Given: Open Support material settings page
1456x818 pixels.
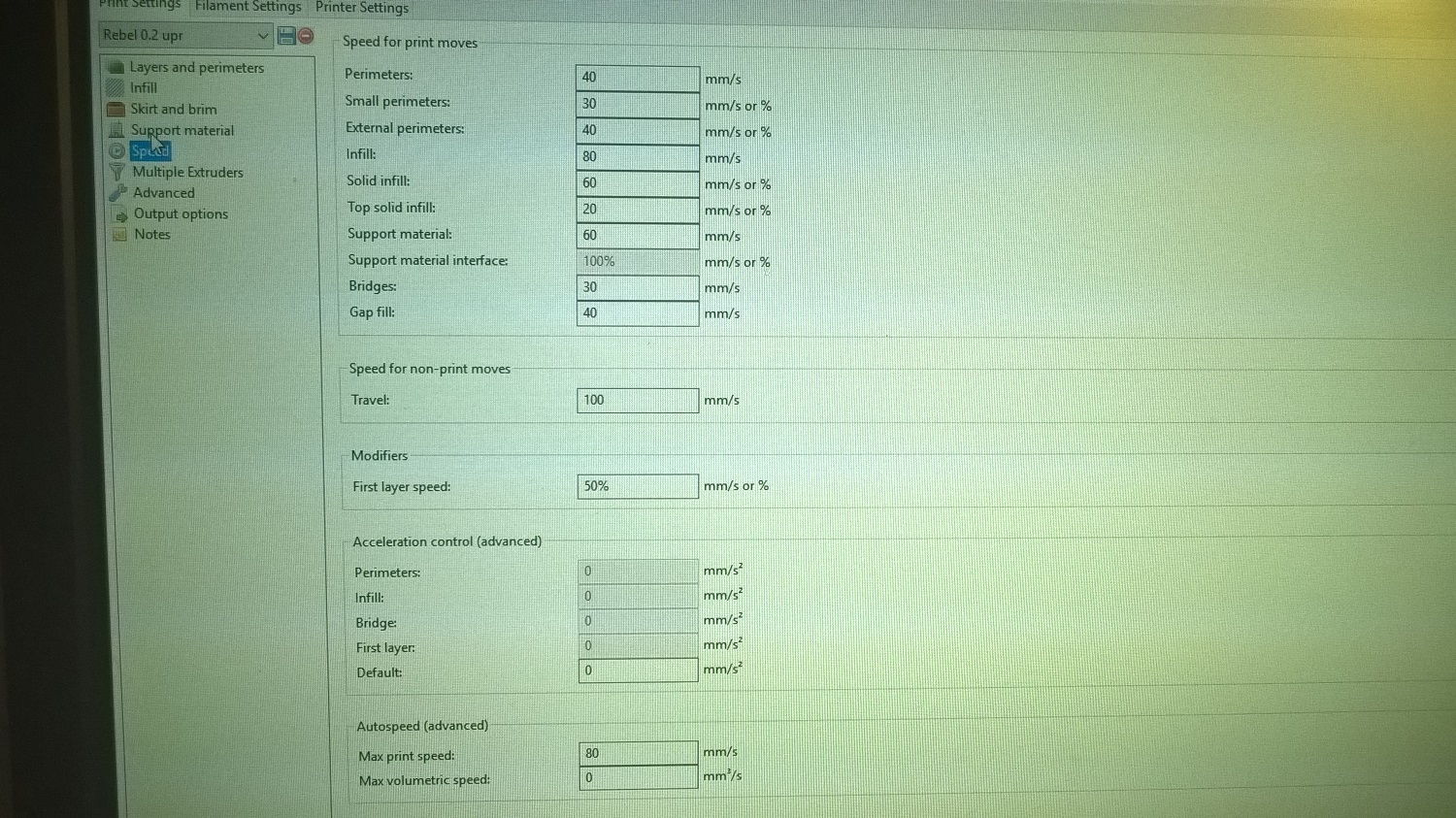Looking at the screenshot, I should (x=182, y=130).
